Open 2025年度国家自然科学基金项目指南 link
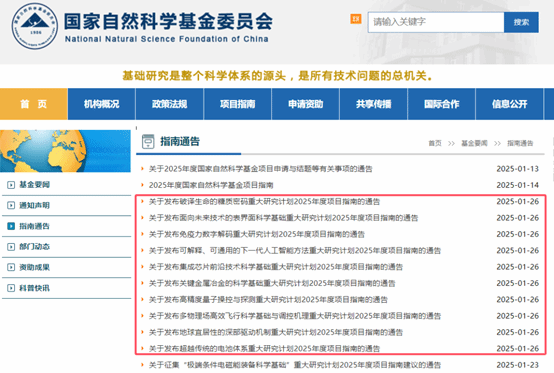 pyautogui.click(x=211, y=185)
